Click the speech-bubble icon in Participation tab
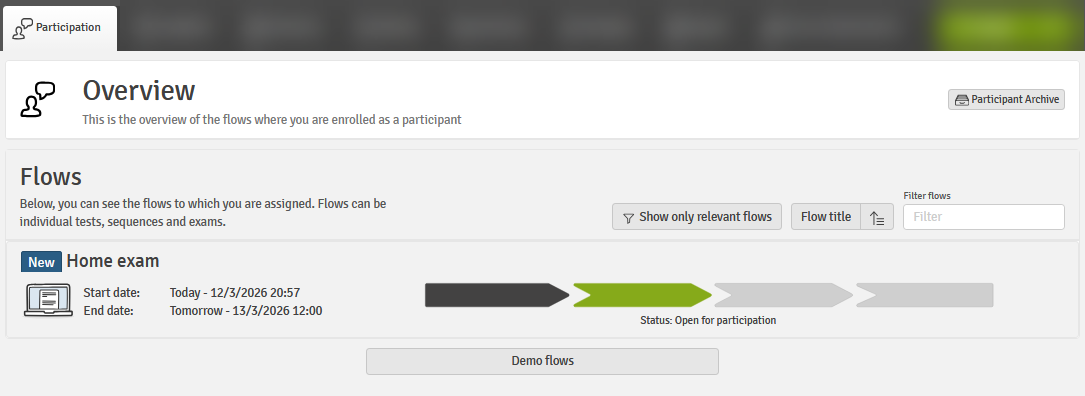 tap(23, 28)
